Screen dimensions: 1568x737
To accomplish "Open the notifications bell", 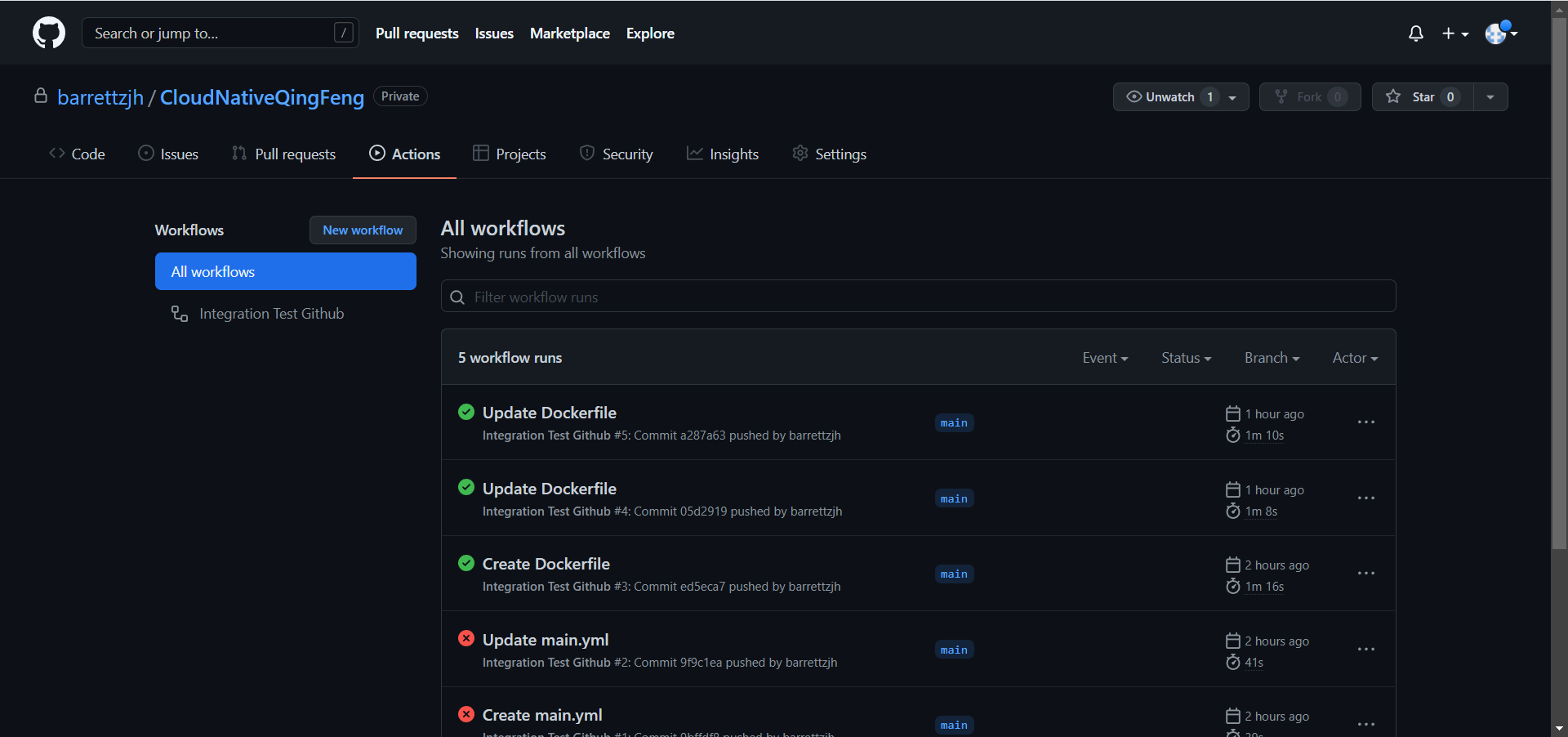I will point(1416,33).
